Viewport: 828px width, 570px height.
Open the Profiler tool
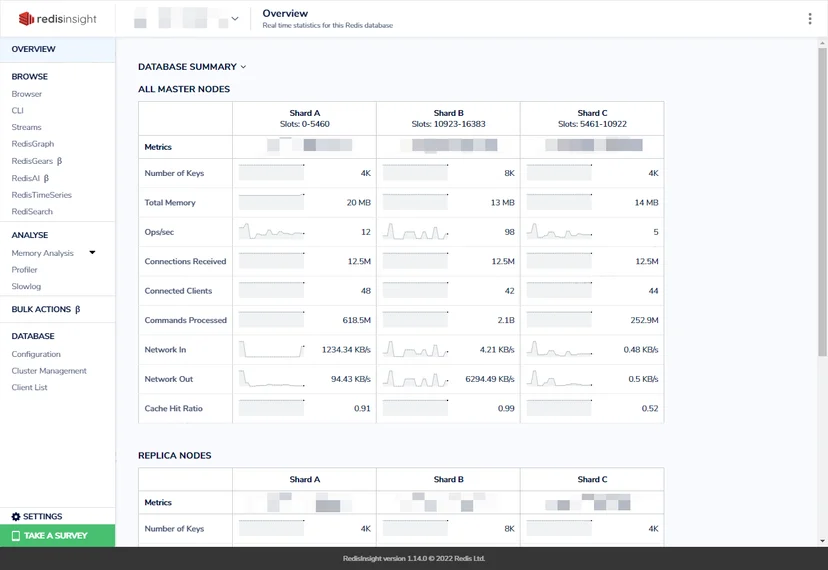24,269
